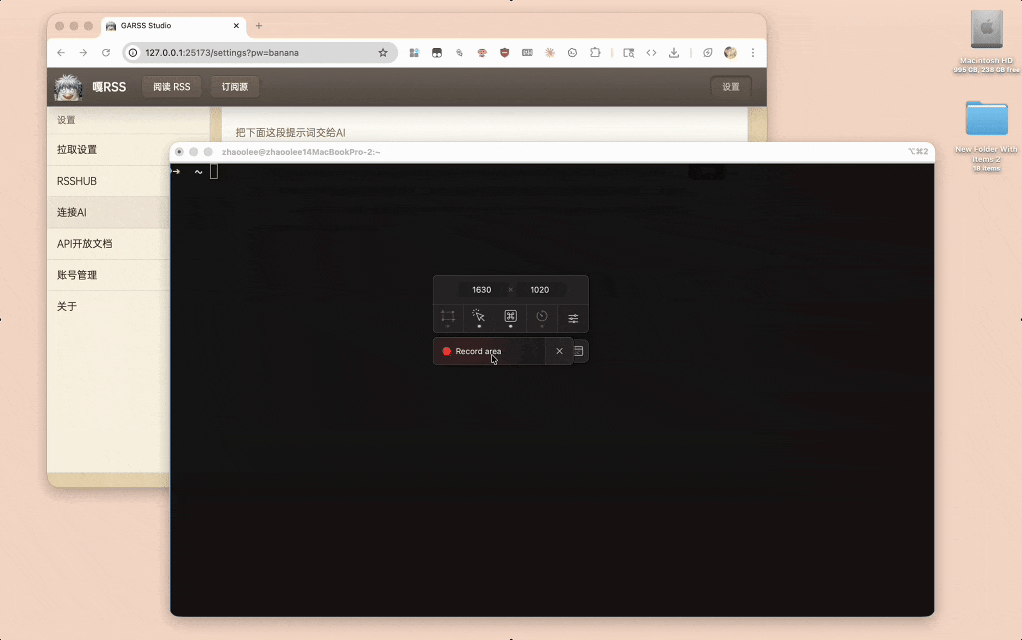Select the GARSS Studio browser tab
The height and width of the screenshot is (640, 1022).
[173, 26]
